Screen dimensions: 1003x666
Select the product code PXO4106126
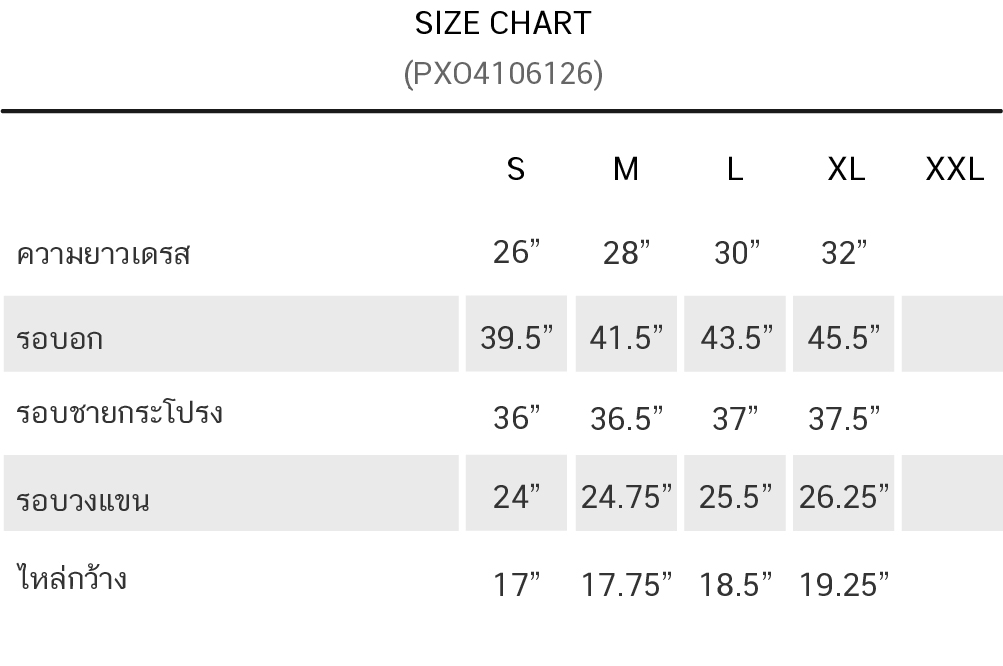[503, 74]
